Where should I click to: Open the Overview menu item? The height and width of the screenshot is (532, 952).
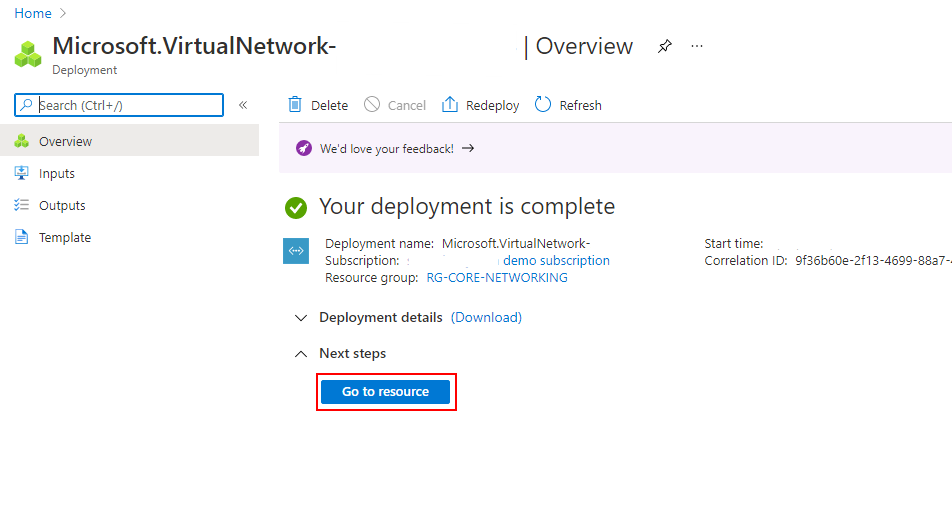(65, 141)
